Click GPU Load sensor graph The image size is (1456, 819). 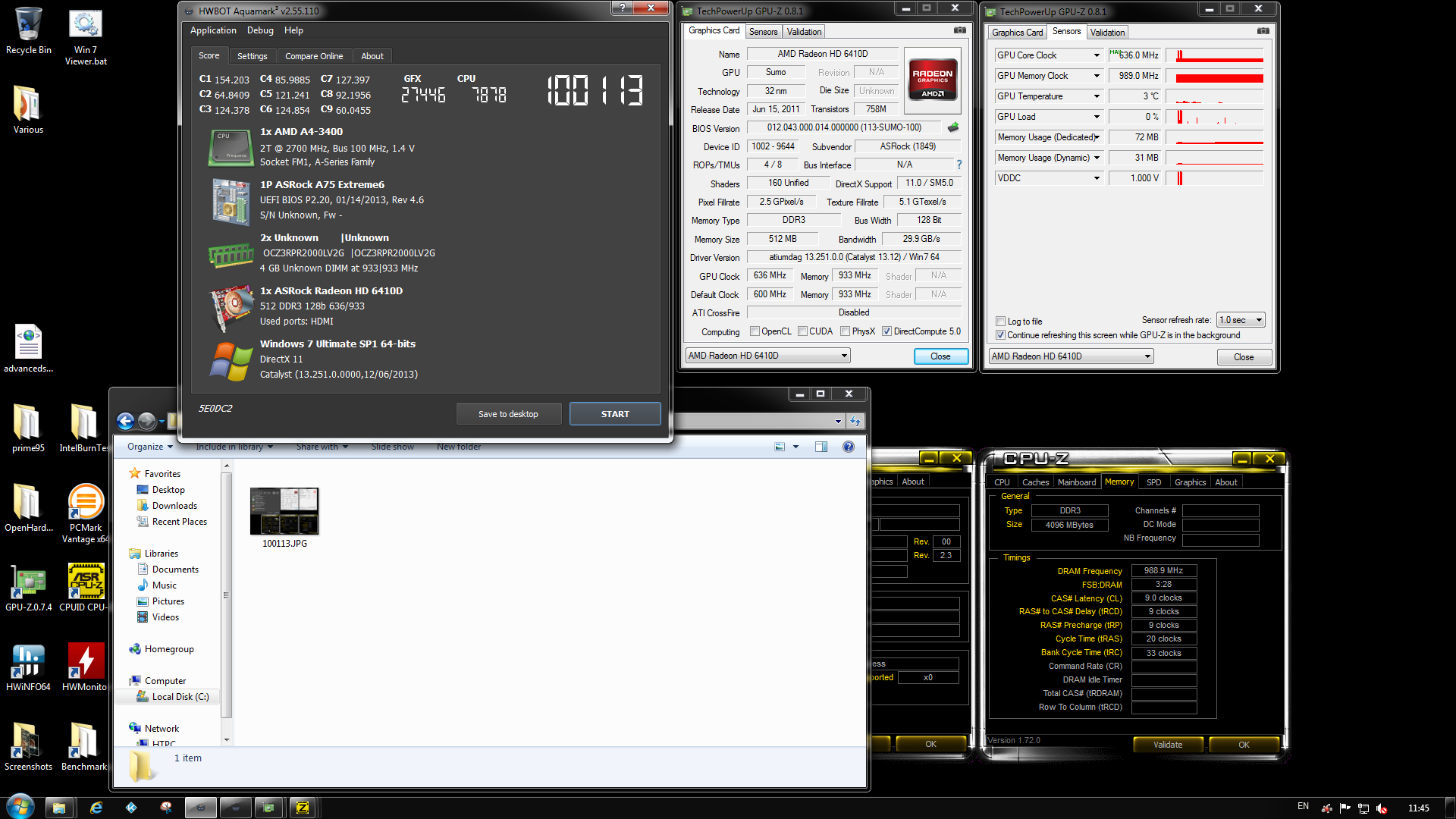[x=1214, y=117]
